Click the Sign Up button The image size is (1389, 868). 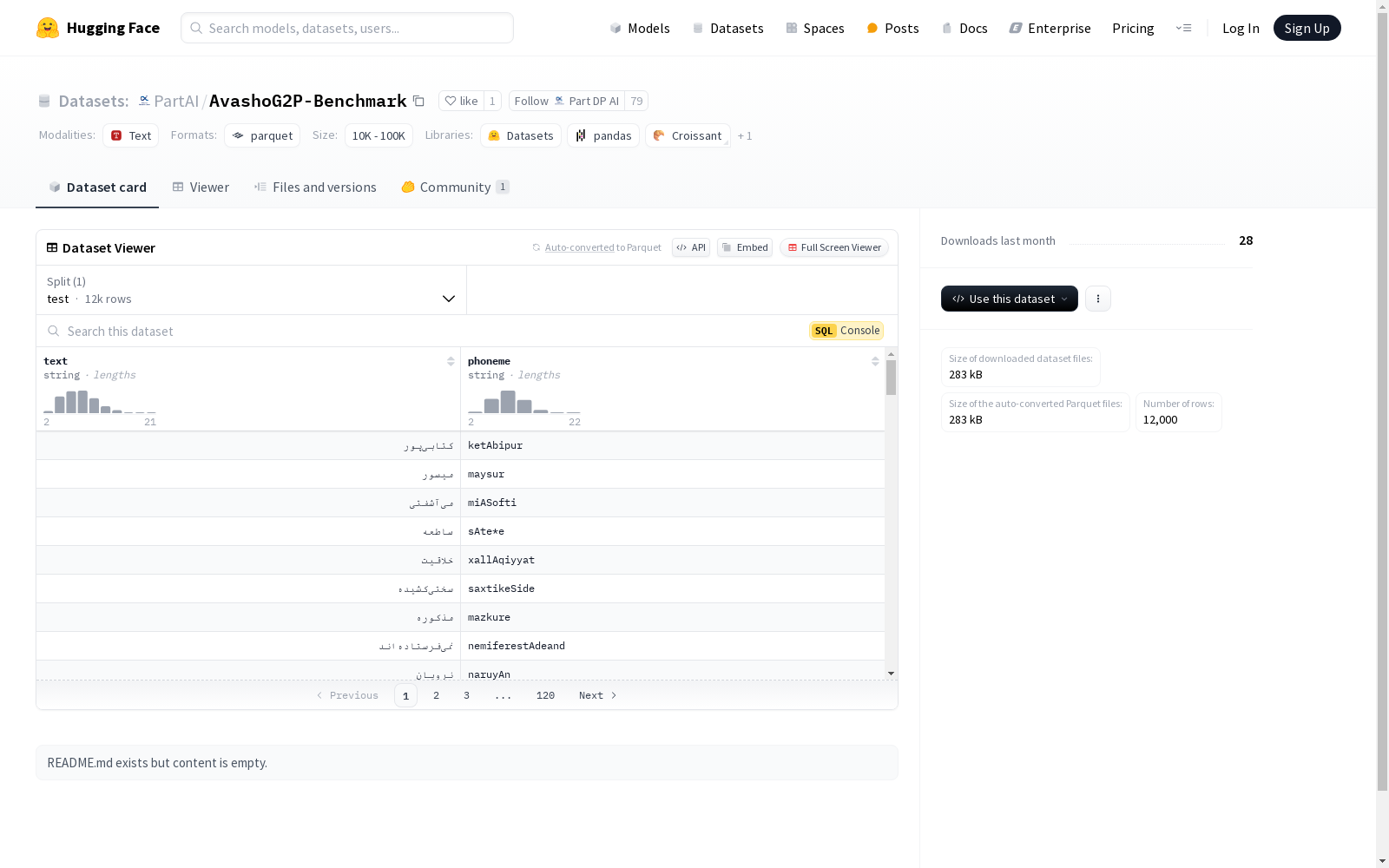point(1307,28)
